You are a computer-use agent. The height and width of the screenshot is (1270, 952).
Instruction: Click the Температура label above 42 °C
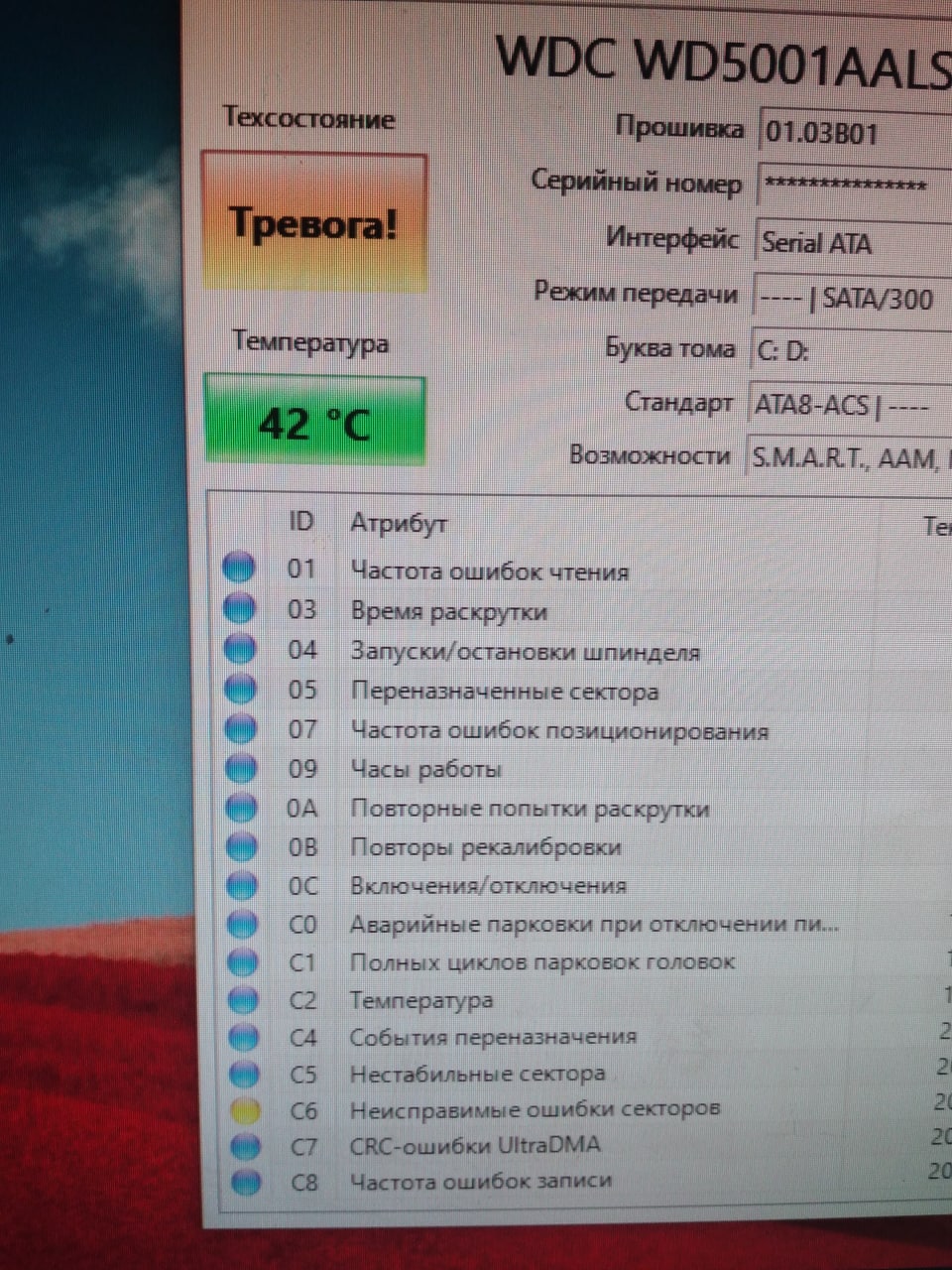pos(311,343)
